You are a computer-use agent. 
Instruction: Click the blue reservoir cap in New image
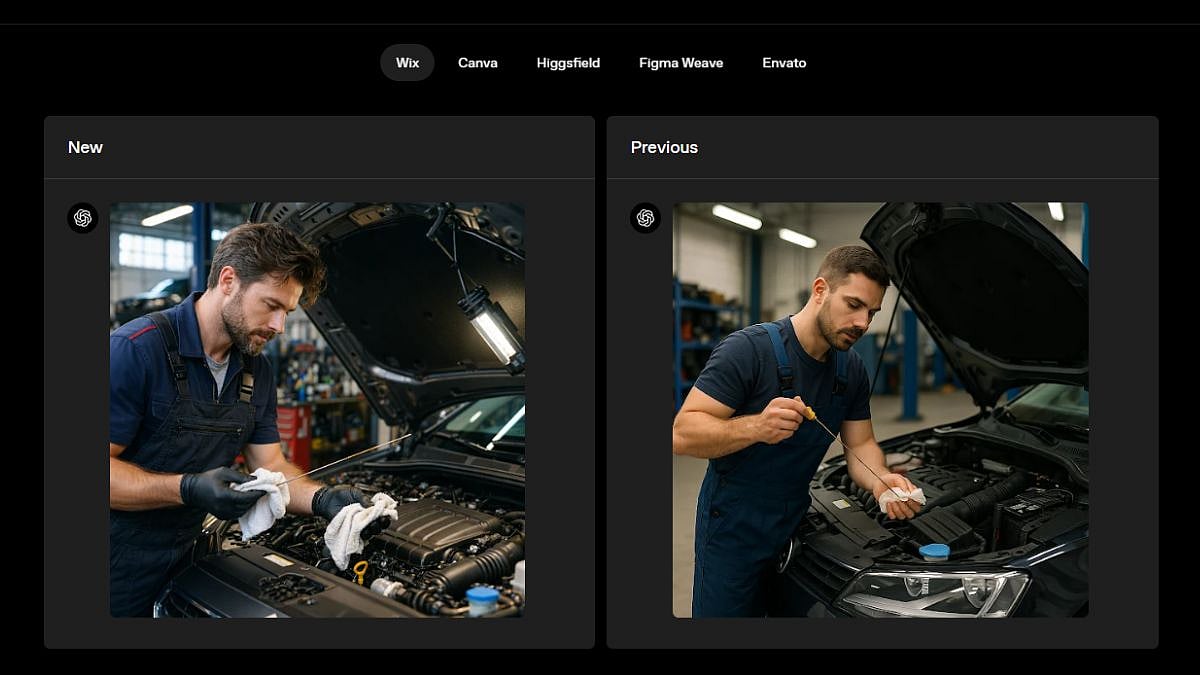click(x=482, y=596)
